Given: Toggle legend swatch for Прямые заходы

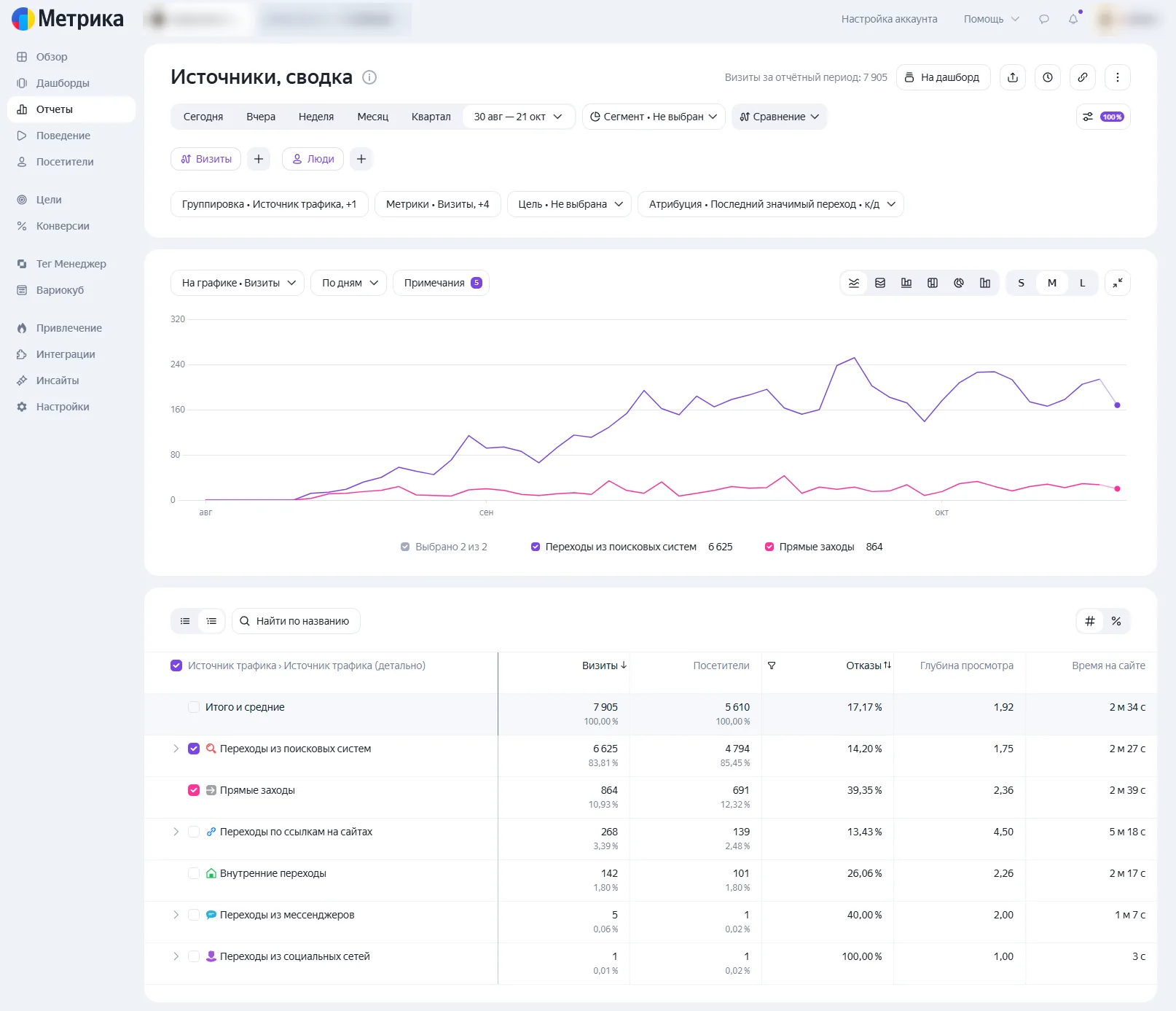Looking at the screenshot, I should [x=769, y=547].
